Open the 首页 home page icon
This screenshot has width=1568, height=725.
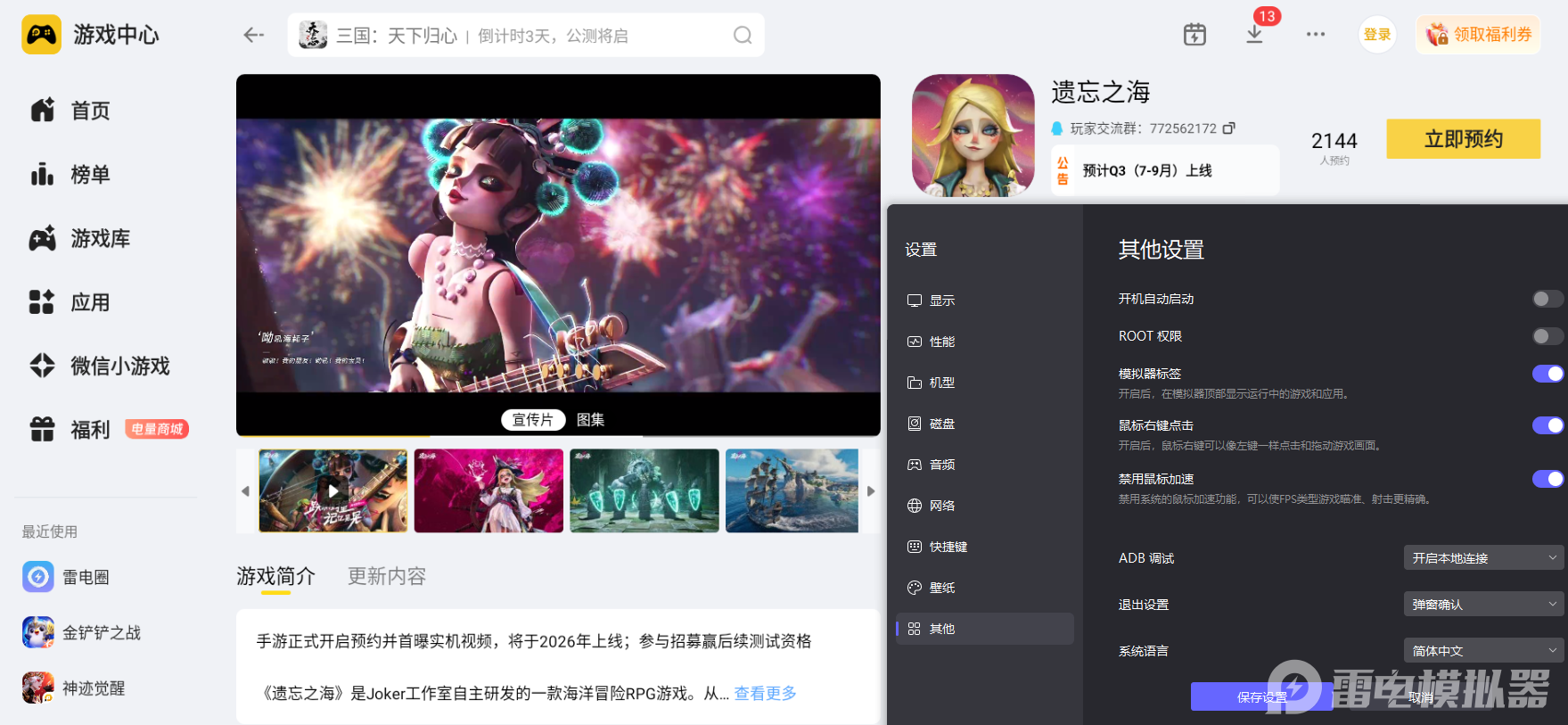tap(42, 110)
